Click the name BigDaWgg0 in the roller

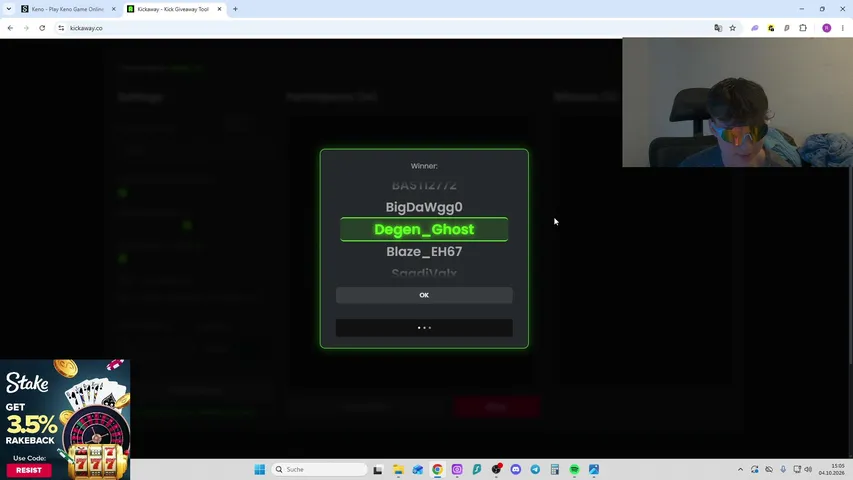[424, 207]
